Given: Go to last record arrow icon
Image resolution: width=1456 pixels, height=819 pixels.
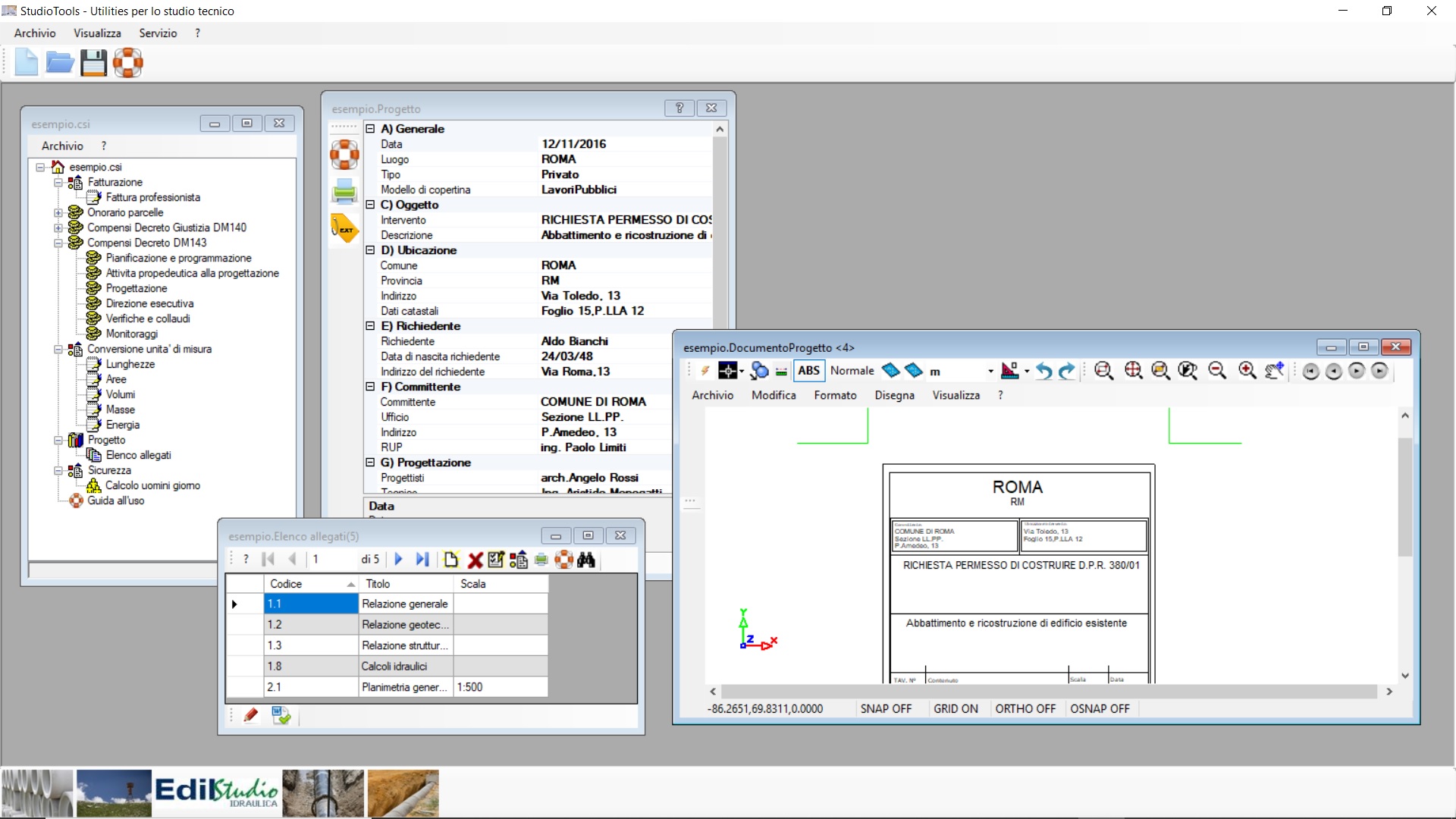Looking at the screenshot, I should tap(422, 560).
